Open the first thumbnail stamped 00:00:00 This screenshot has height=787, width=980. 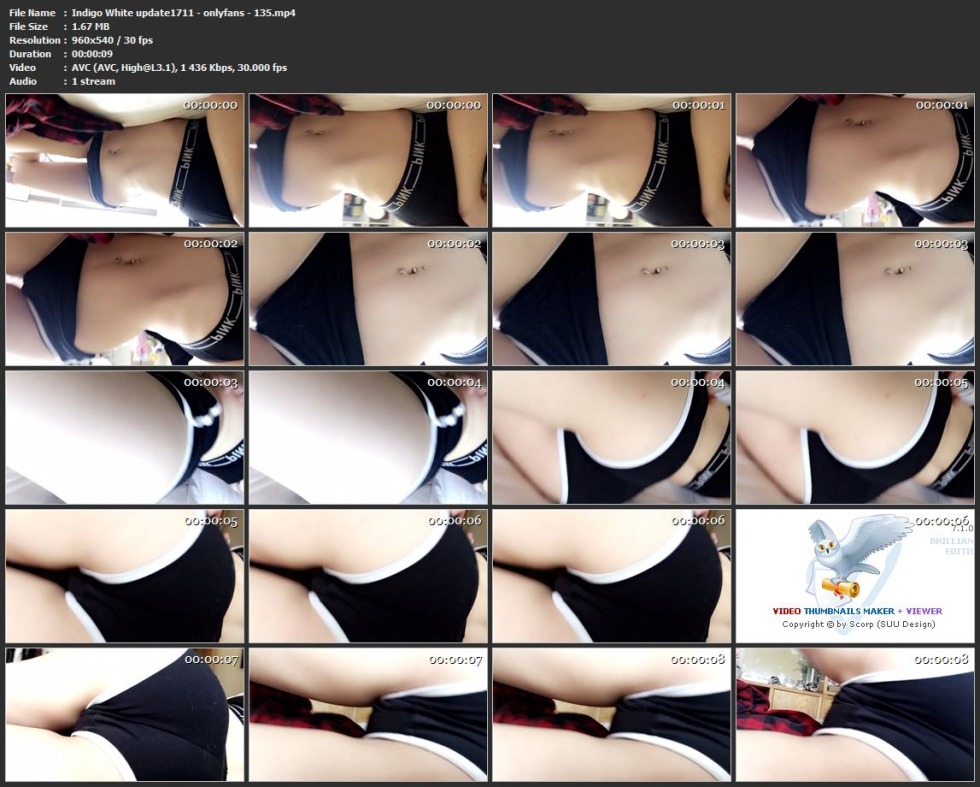click(x=124, y=160)
